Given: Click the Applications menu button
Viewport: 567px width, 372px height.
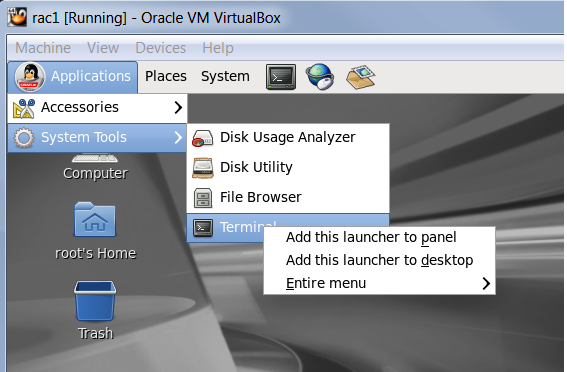Looking at the screenshot, I should pos(73,77).
